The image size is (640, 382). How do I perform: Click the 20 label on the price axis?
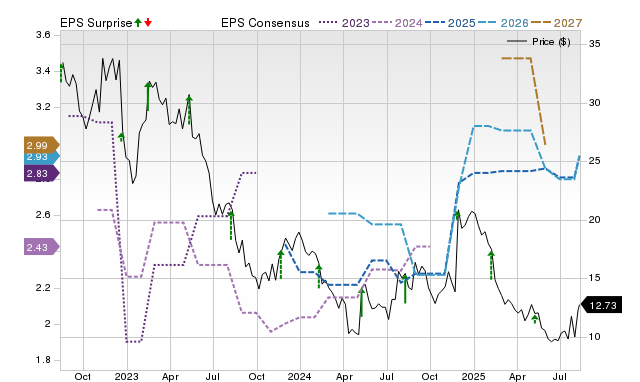(594, 220)
